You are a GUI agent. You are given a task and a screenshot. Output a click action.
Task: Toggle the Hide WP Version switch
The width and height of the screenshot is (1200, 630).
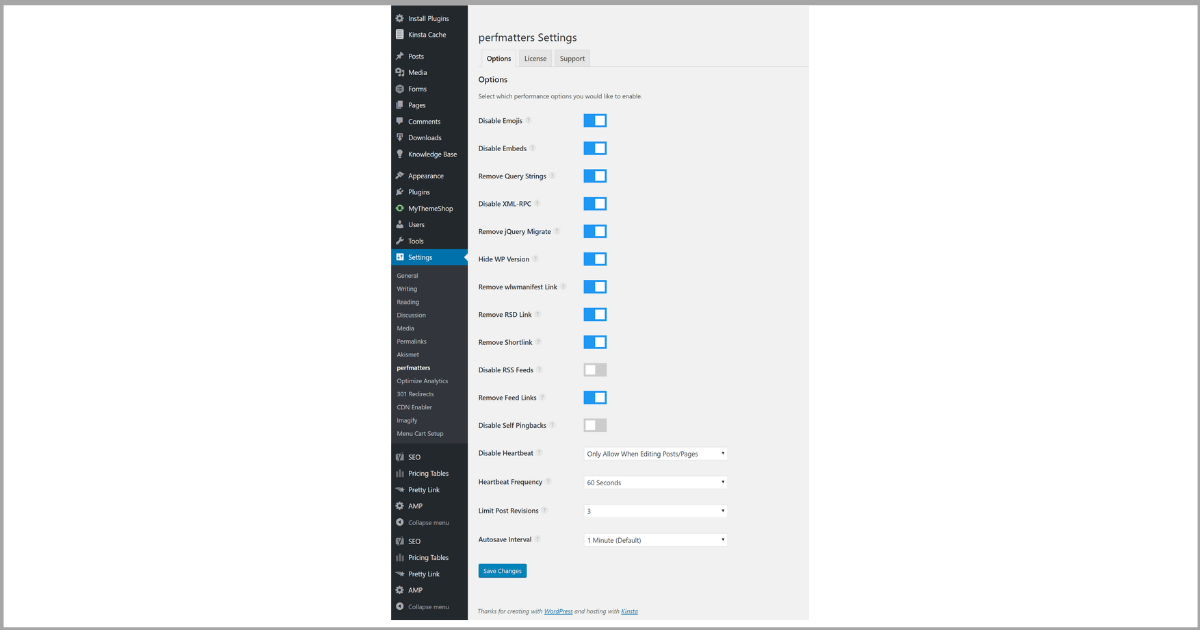click(x=595, y=259)
